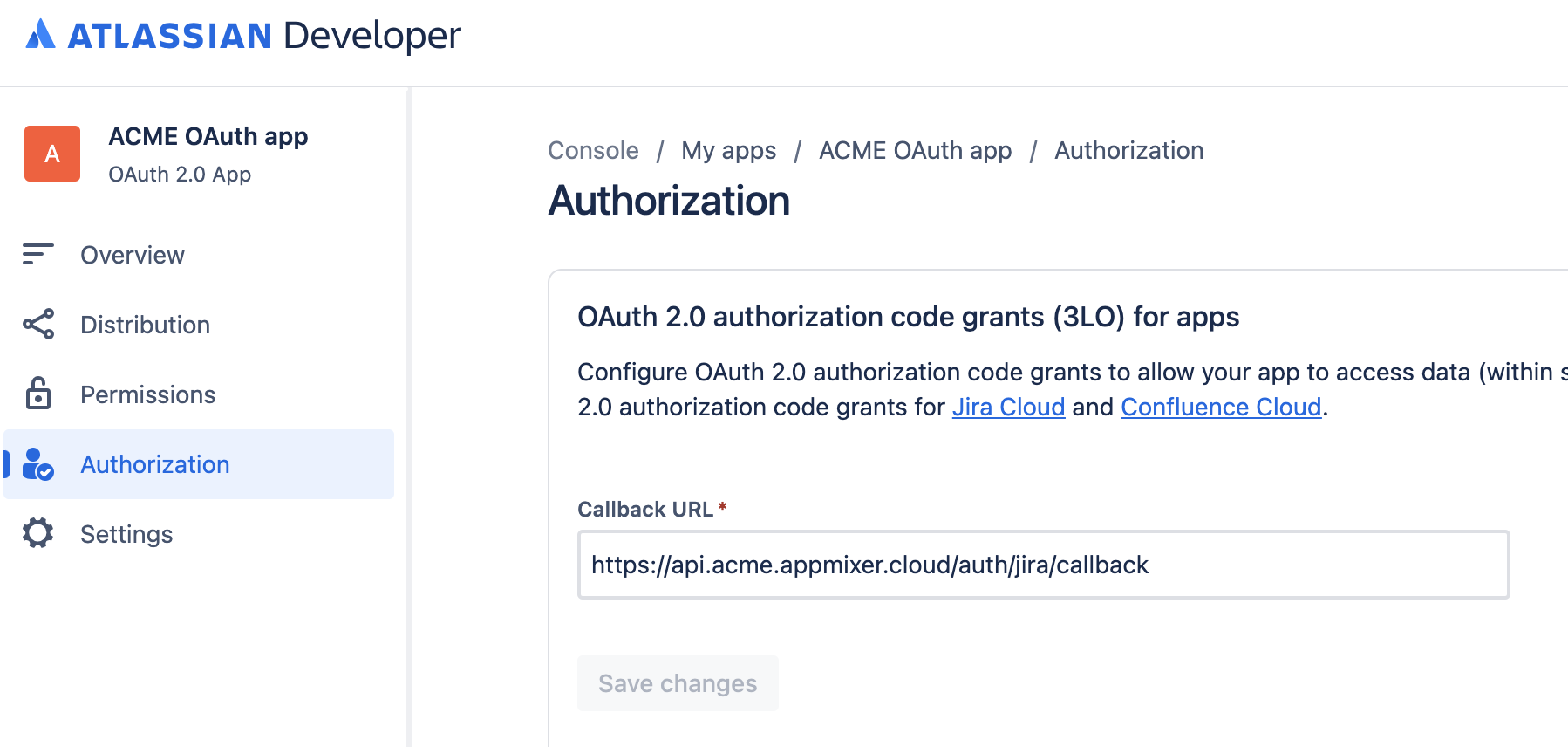
Task: Click the Distribution share icon
Action: point(38,324)
